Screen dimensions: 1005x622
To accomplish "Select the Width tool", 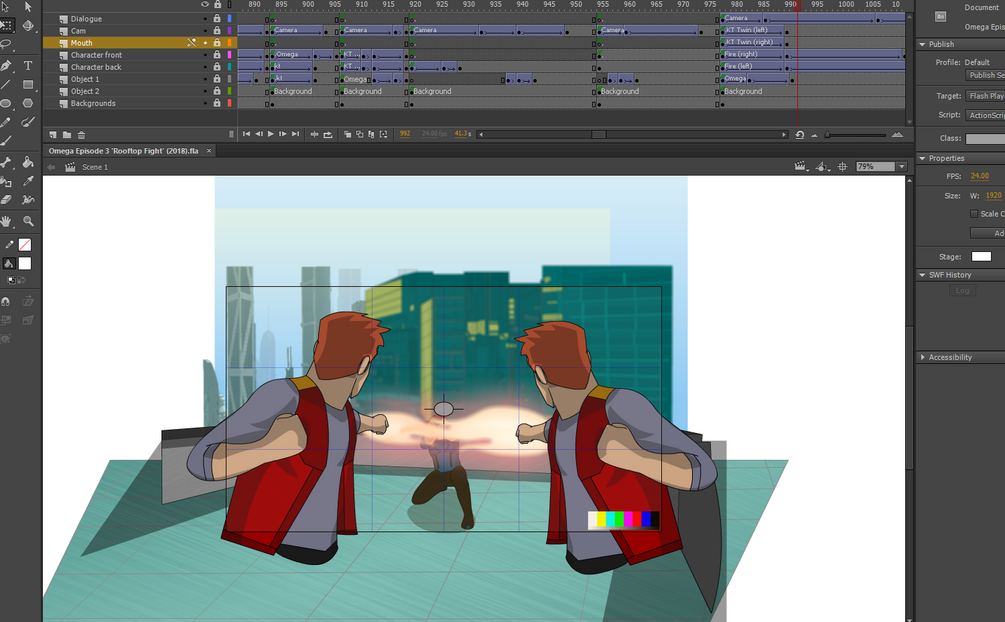I will 28,199.
